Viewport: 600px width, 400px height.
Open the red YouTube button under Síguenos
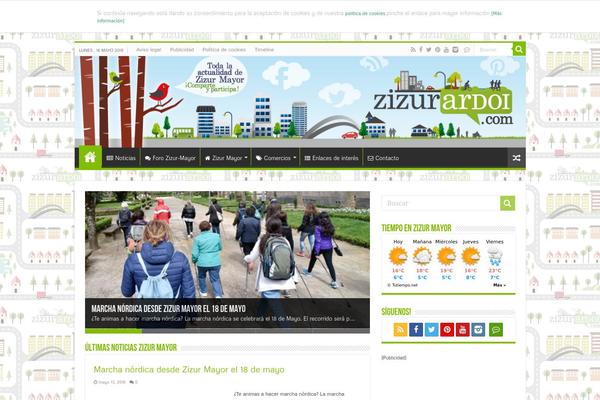pos(463,330)
